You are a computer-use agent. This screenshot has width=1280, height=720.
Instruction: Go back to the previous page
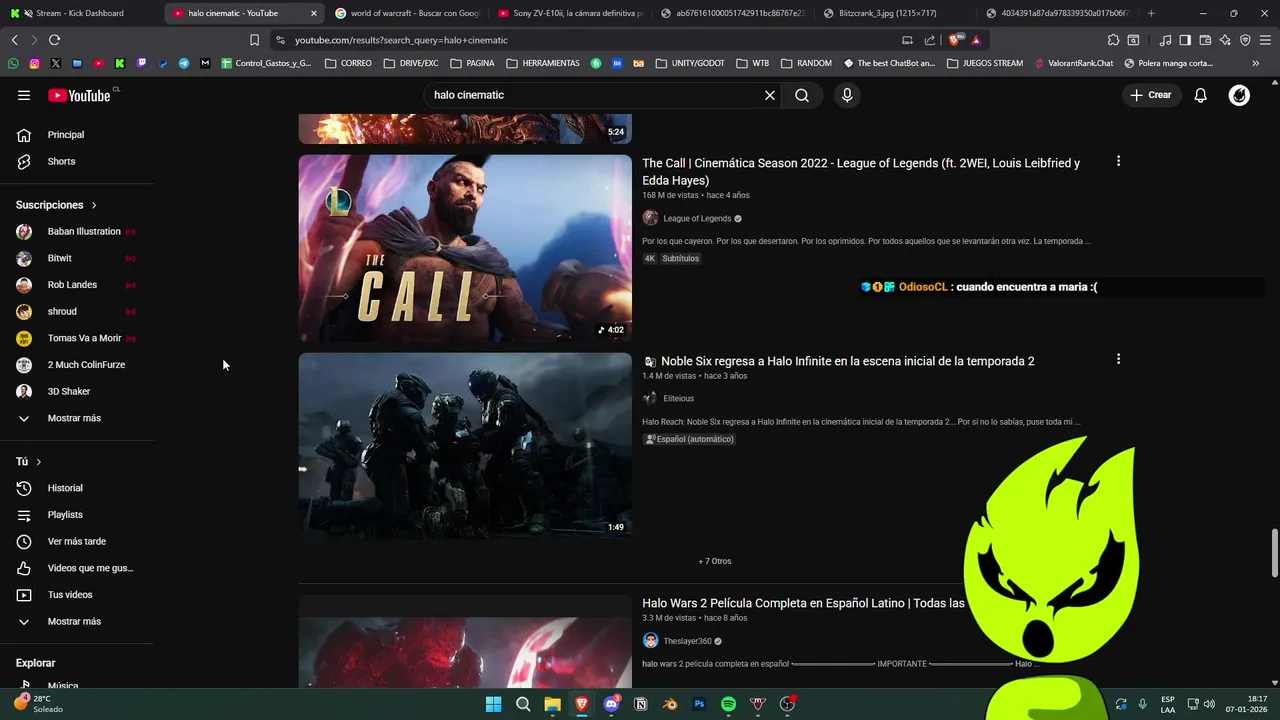(x=14, y=40)
